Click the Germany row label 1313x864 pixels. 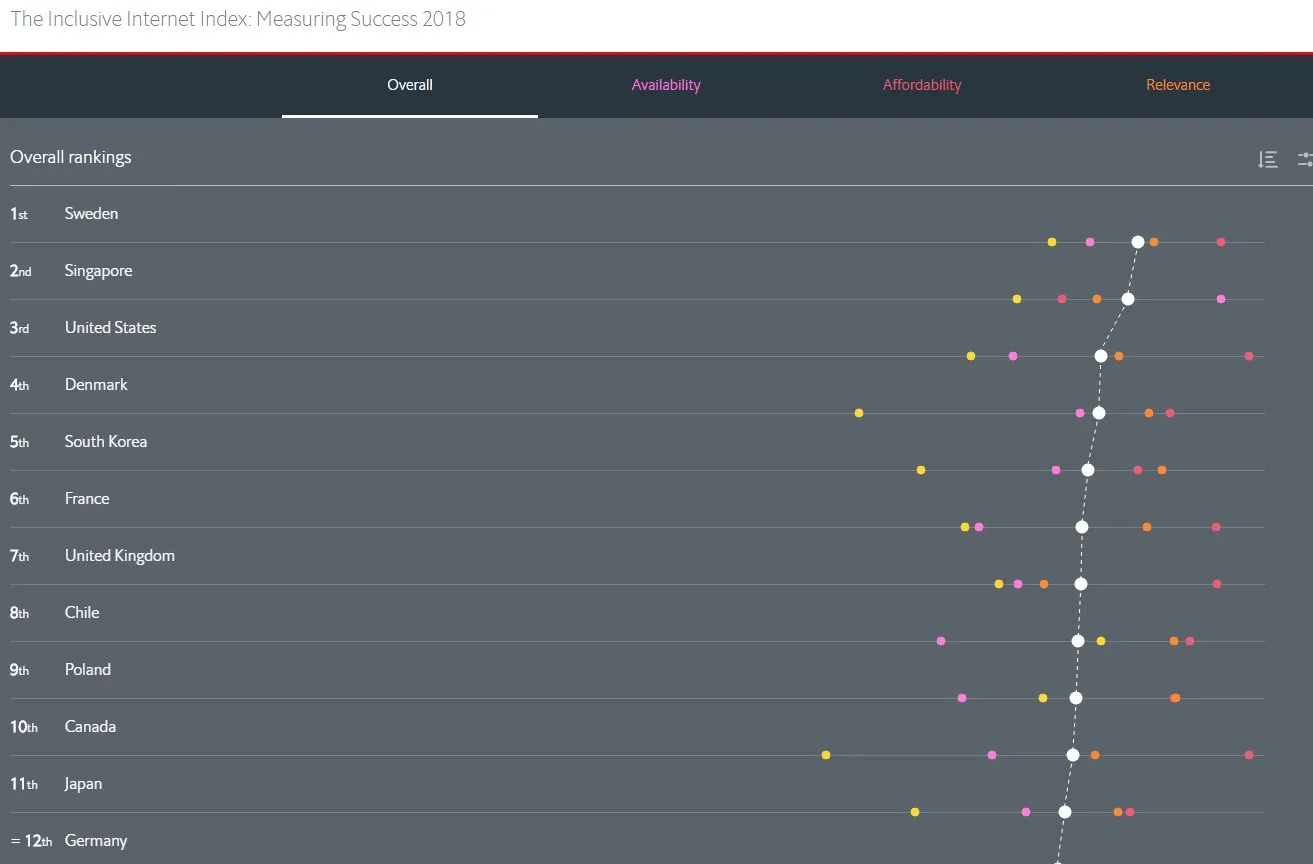click(x=96, y=841)
